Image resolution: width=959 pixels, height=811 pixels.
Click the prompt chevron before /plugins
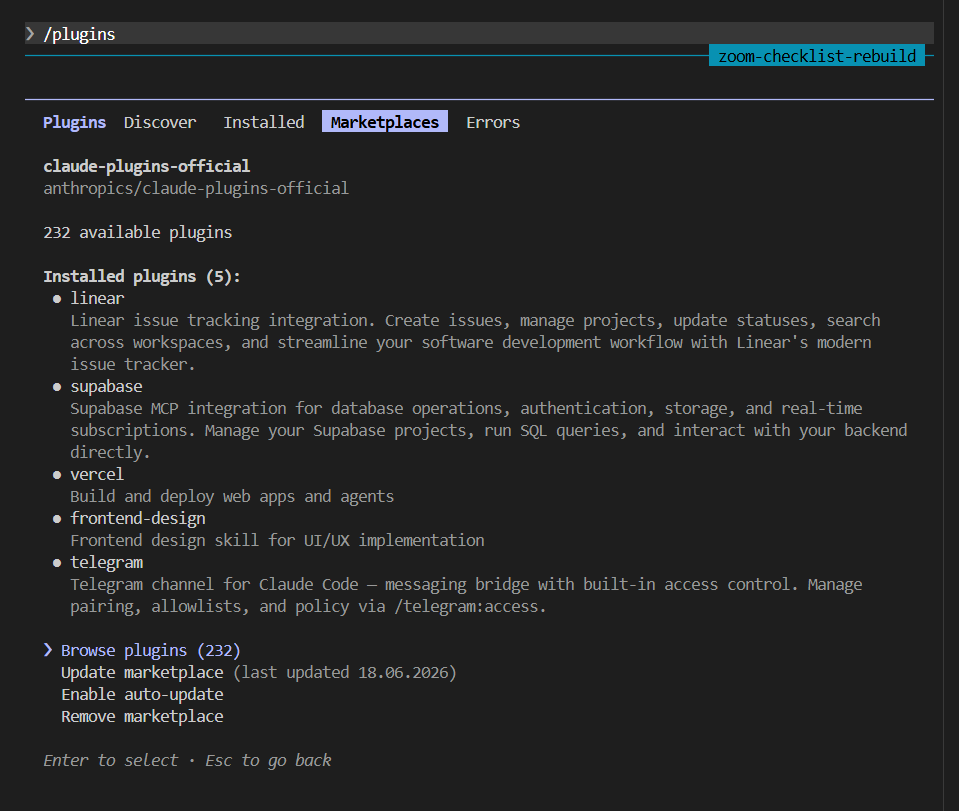30,34
